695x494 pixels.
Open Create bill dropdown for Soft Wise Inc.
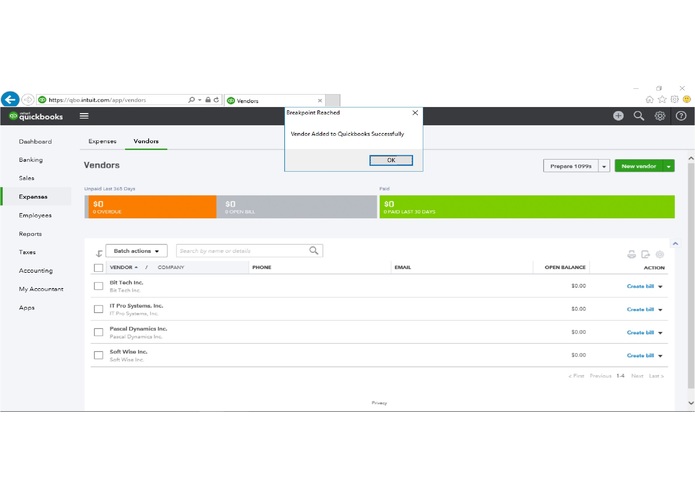coord(660,356)
